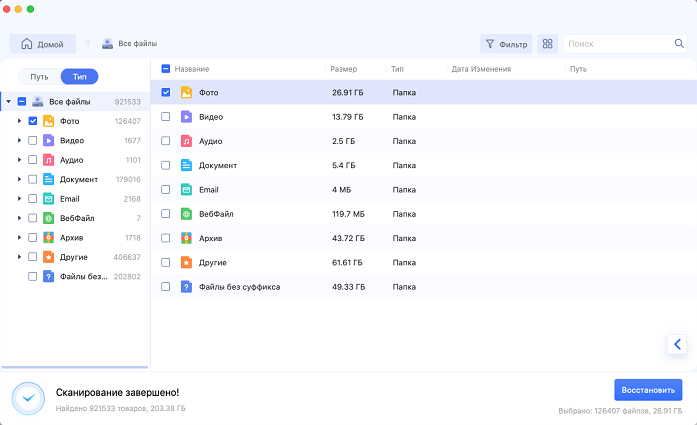Click the magnifier icon in search field
697x425 pixels.
679,44
